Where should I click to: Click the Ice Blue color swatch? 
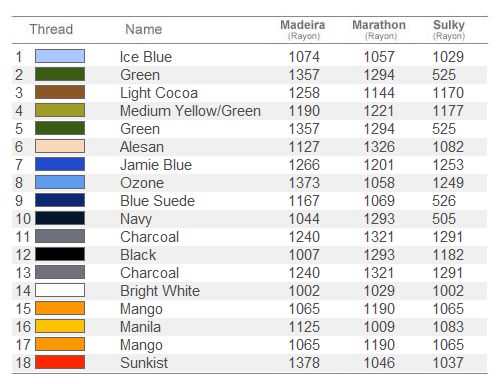pyautogui.click(x=60, y=56)
